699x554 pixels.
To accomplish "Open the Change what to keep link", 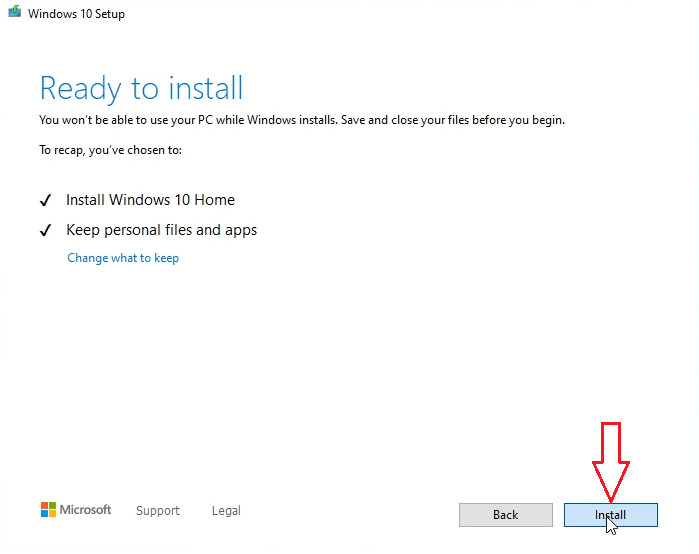I will [123, 258].
